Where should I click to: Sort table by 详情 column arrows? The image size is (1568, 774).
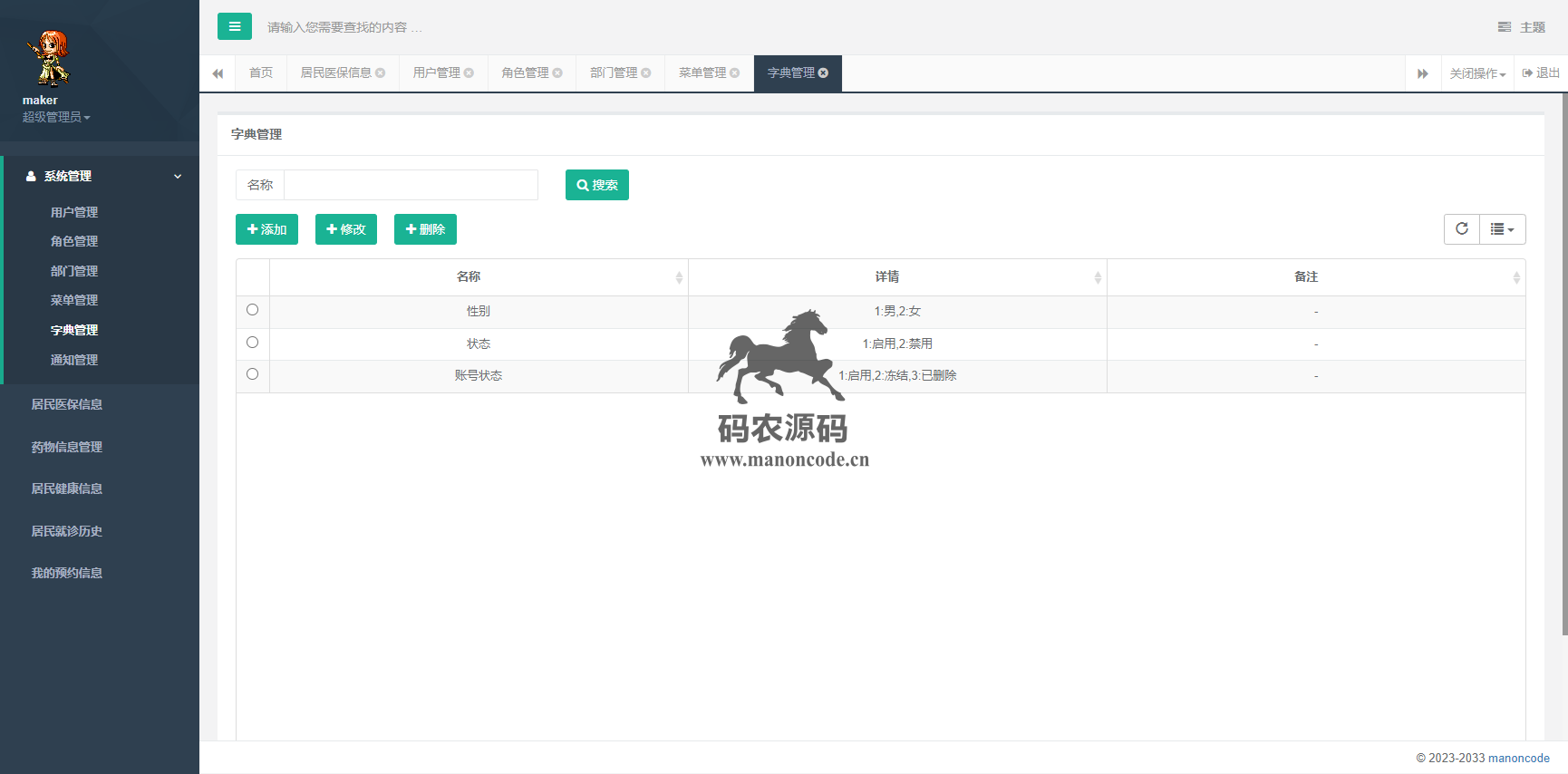[1098, 277]
